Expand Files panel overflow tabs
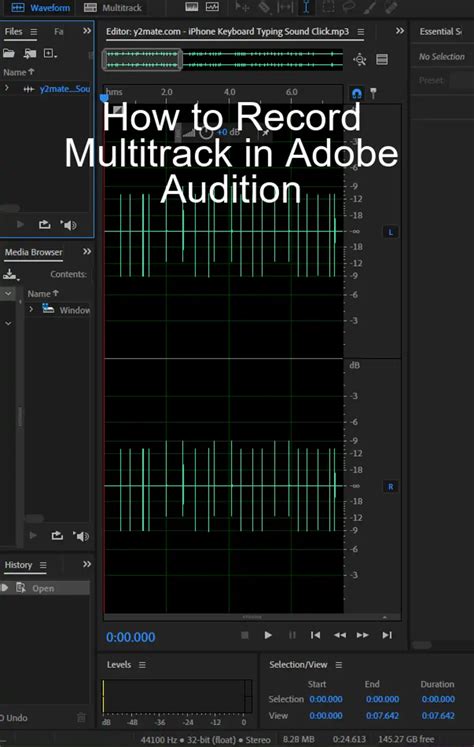Screen dimensions: 474x747 tap(87, 31)
